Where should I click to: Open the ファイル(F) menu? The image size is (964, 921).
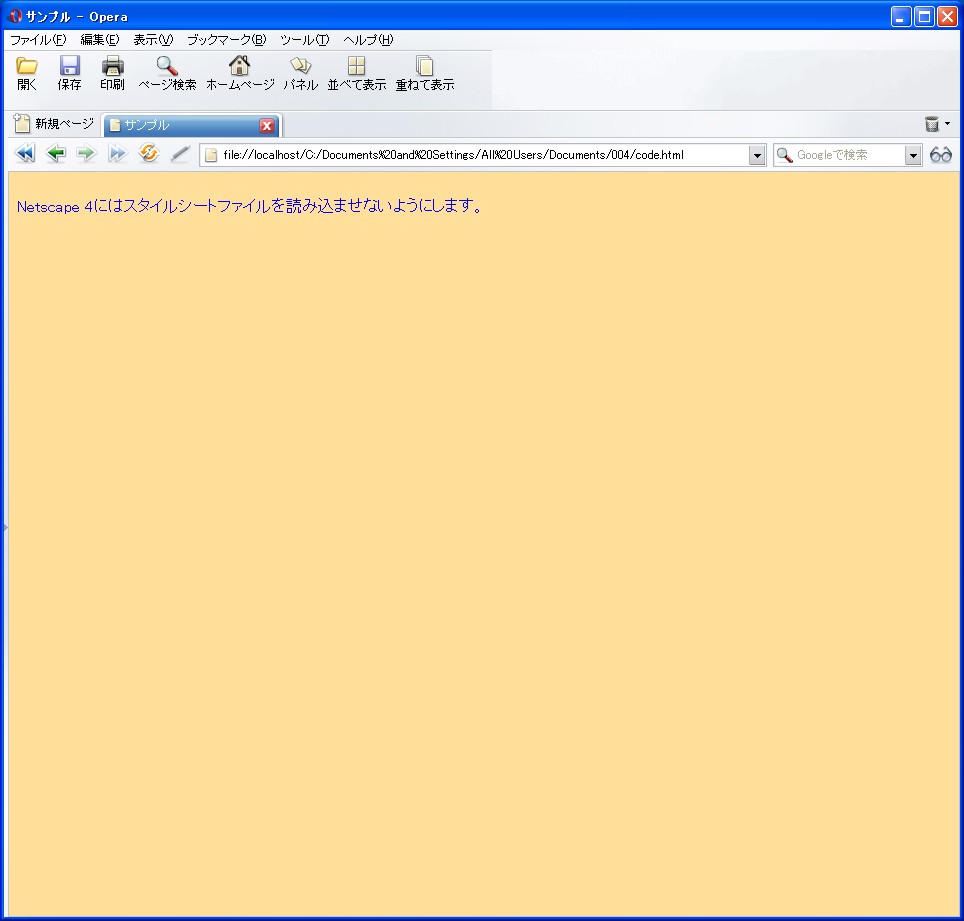coord(38,40)
